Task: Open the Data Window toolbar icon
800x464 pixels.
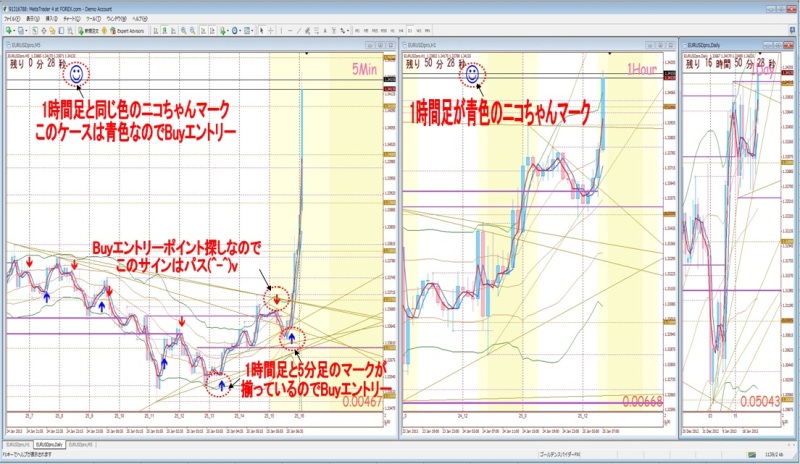Action: [43, 31]
